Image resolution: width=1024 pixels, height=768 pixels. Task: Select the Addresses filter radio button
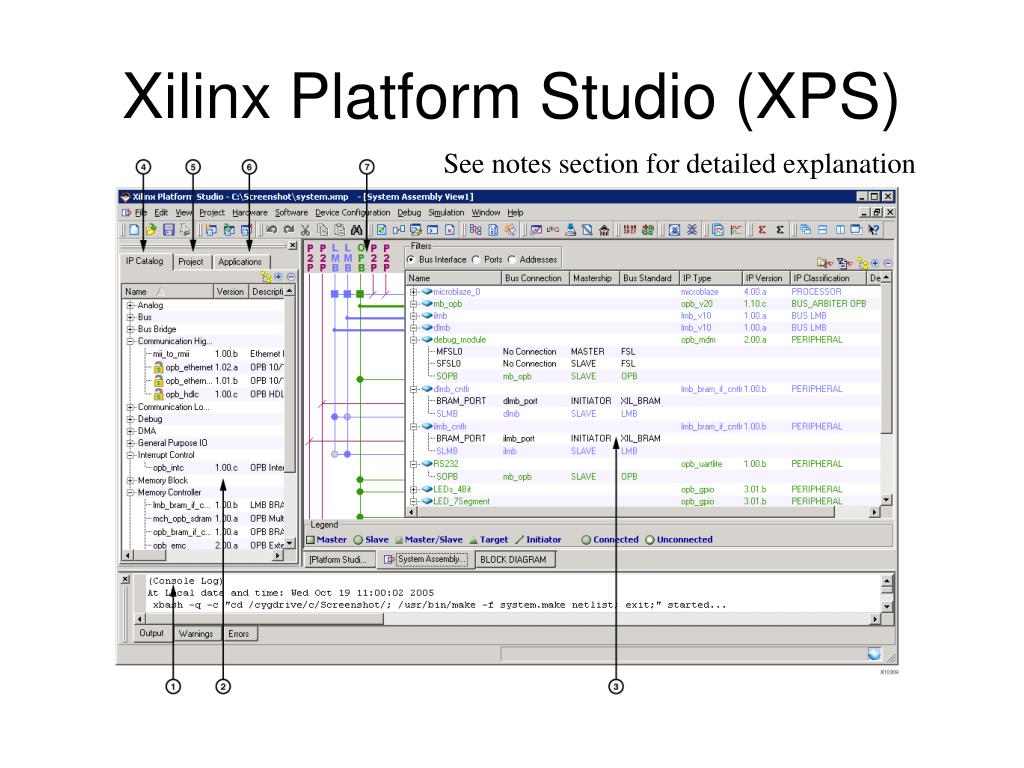click(511, 259)
